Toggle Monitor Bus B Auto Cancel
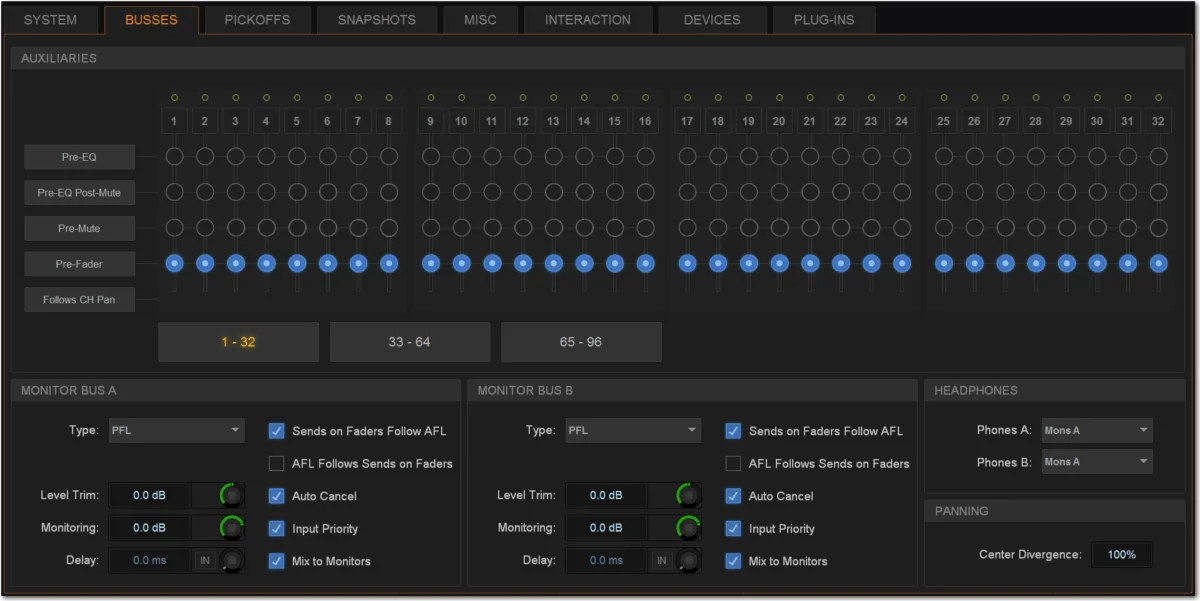This screenshot has height=601, width=1200. (x=734, y=495)
